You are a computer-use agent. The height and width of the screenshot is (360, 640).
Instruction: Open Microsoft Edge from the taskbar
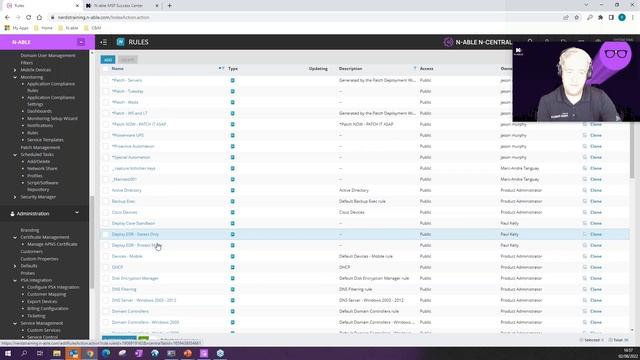[106, 353]
